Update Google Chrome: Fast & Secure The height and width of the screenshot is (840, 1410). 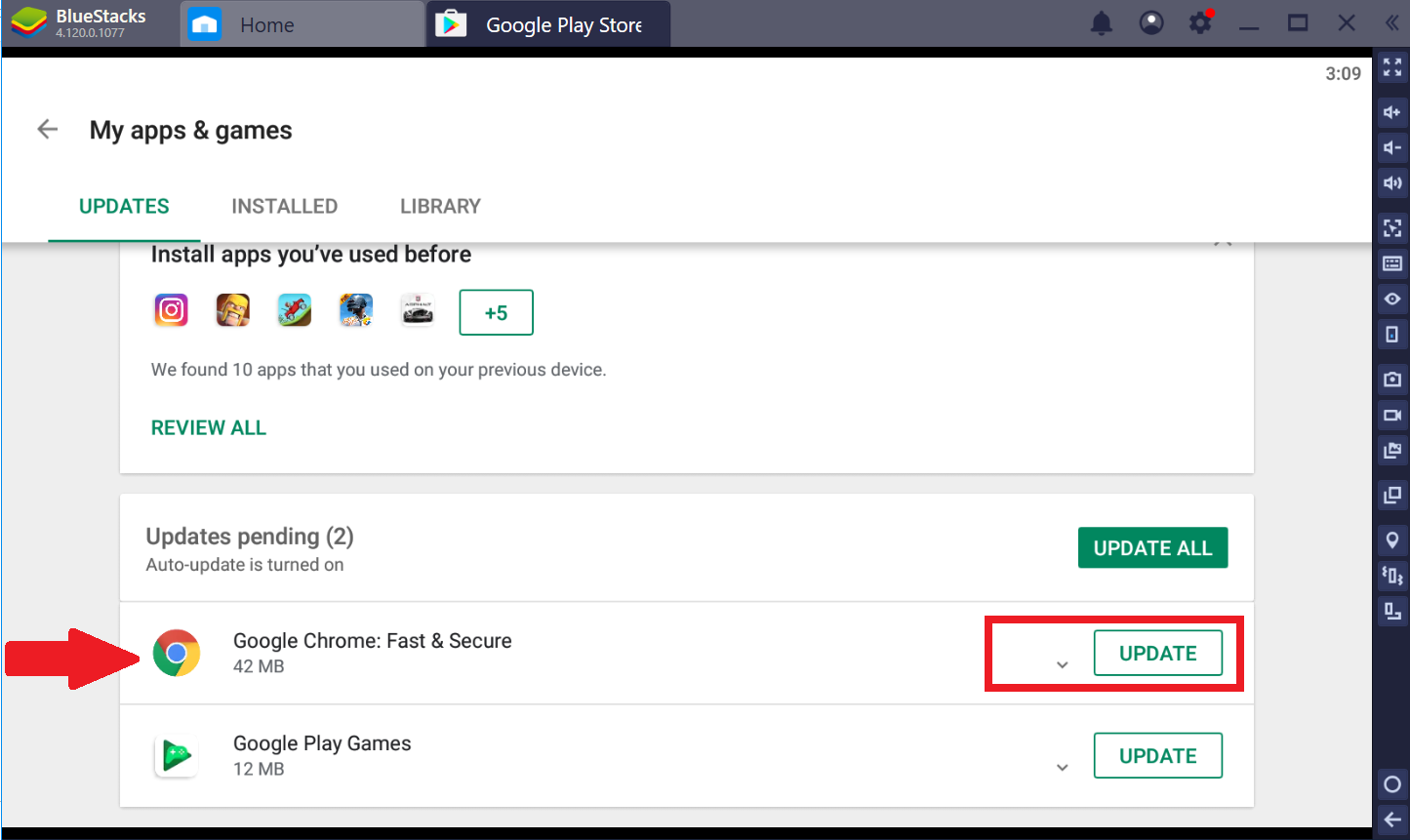pos(1157,653)
